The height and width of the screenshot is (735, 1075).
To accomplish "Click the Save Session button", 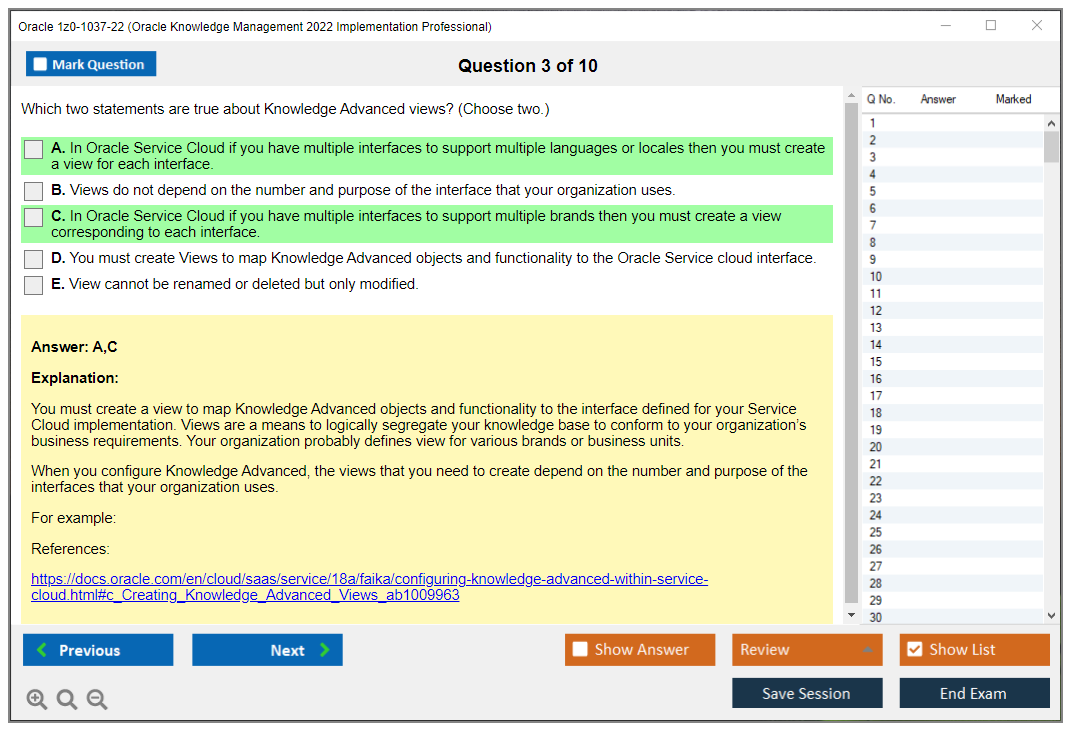I will tap(807, 693).
